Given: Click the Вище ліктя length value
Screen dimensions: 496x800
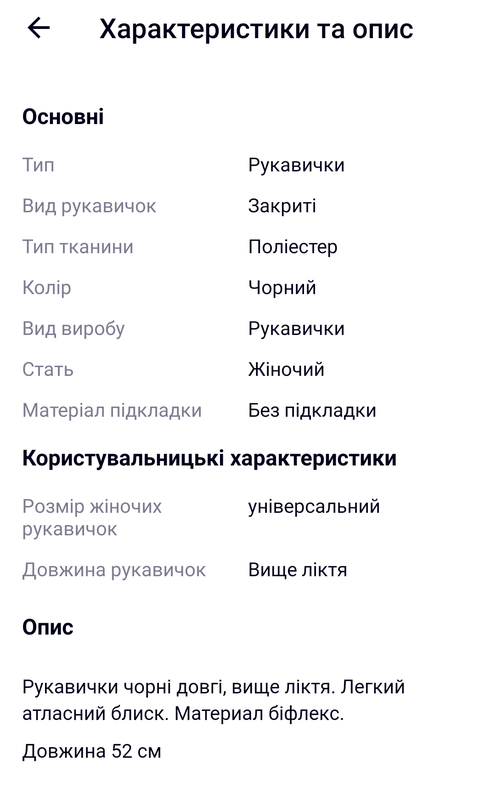Looking at the screenshot, I should click(x=297, y=570).
